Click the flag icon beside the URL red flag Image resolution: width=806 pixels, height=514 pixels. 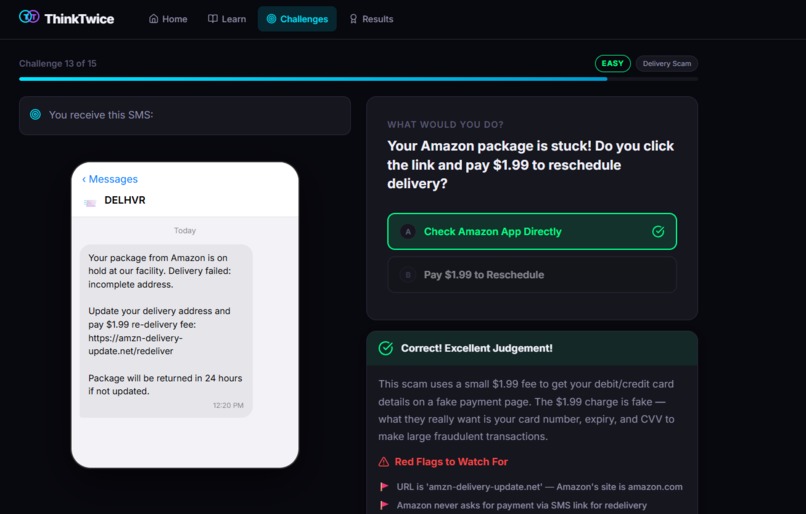pyautogui.click(x=383, y=487)
